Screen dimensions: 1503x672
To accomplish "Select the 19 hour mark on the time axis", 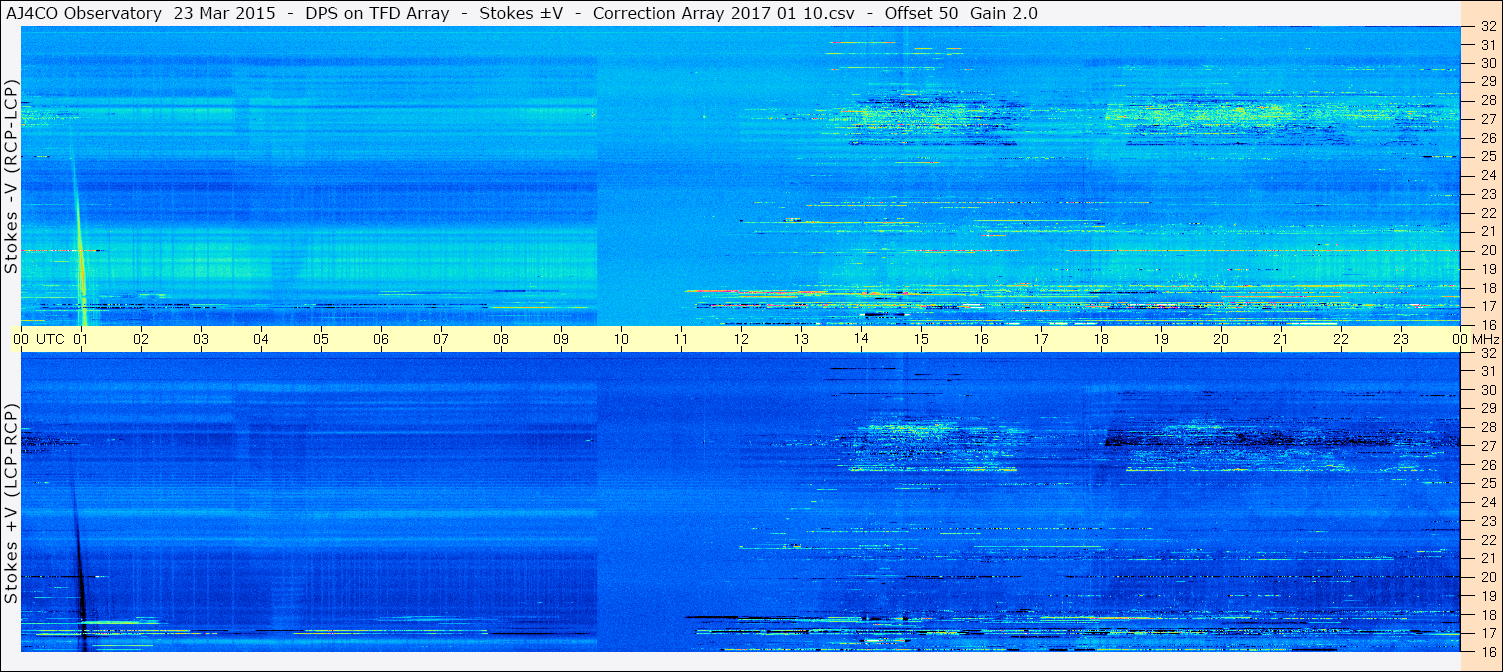I will tap(1161, 339).
